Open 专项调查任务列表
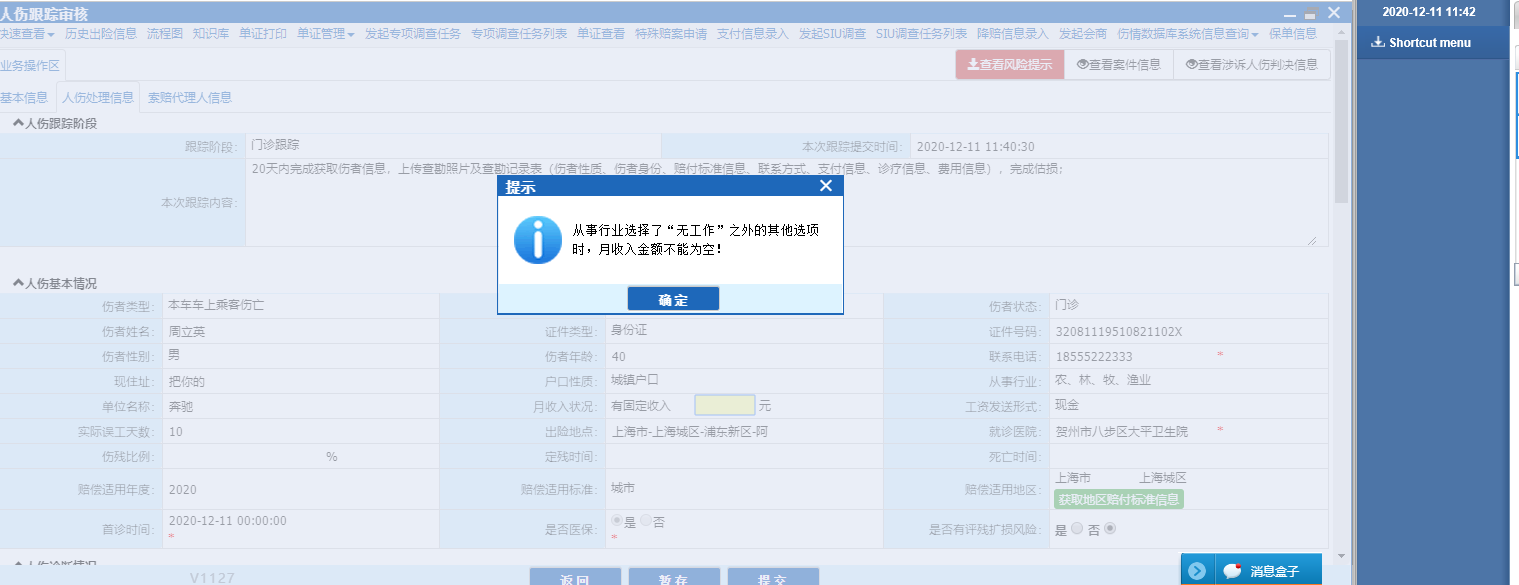This screenshot has height=585, width=1519. [x=519, y=33]
